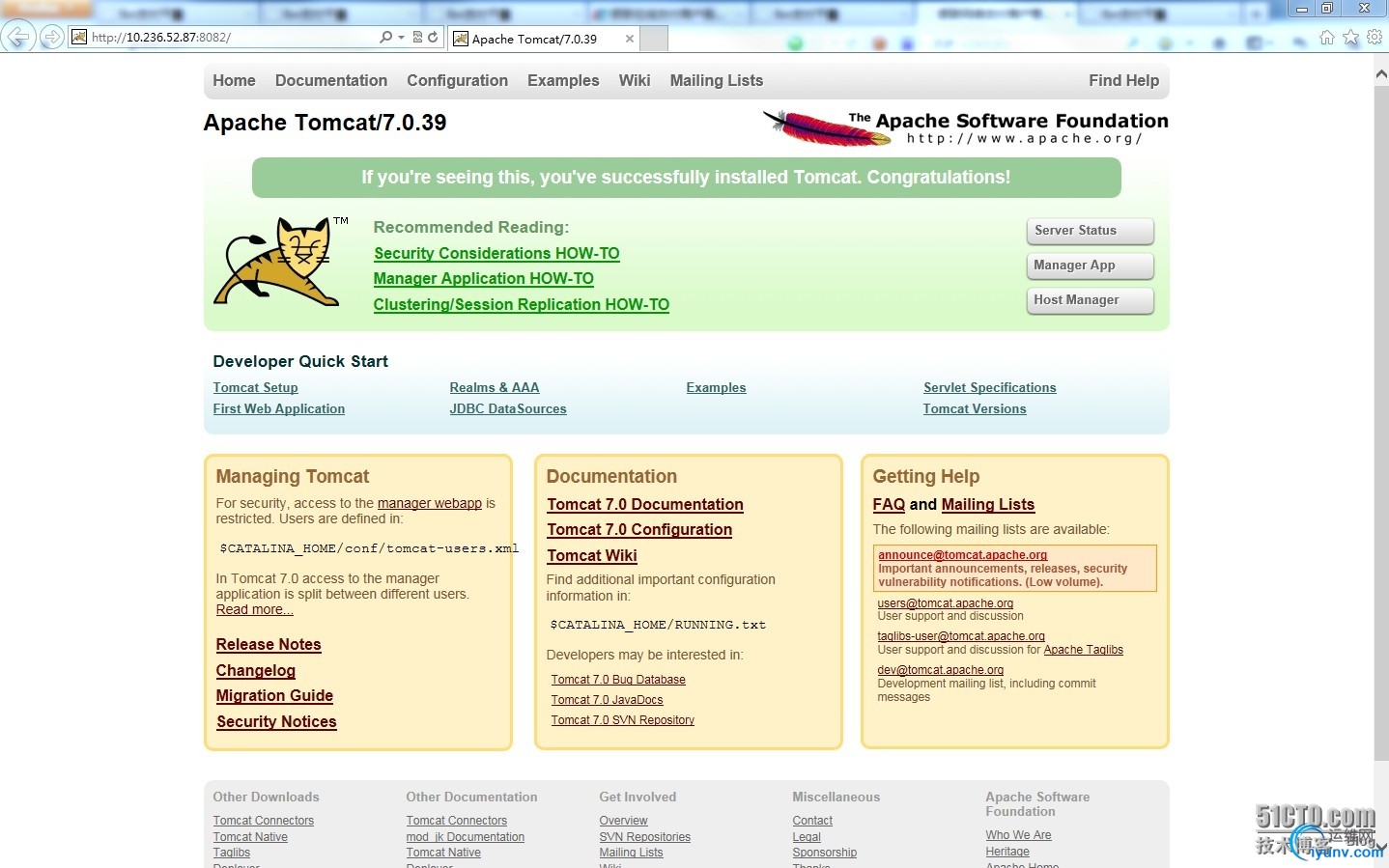
Task: Open the Tomcat Wiki link
Action: (592, 555)
